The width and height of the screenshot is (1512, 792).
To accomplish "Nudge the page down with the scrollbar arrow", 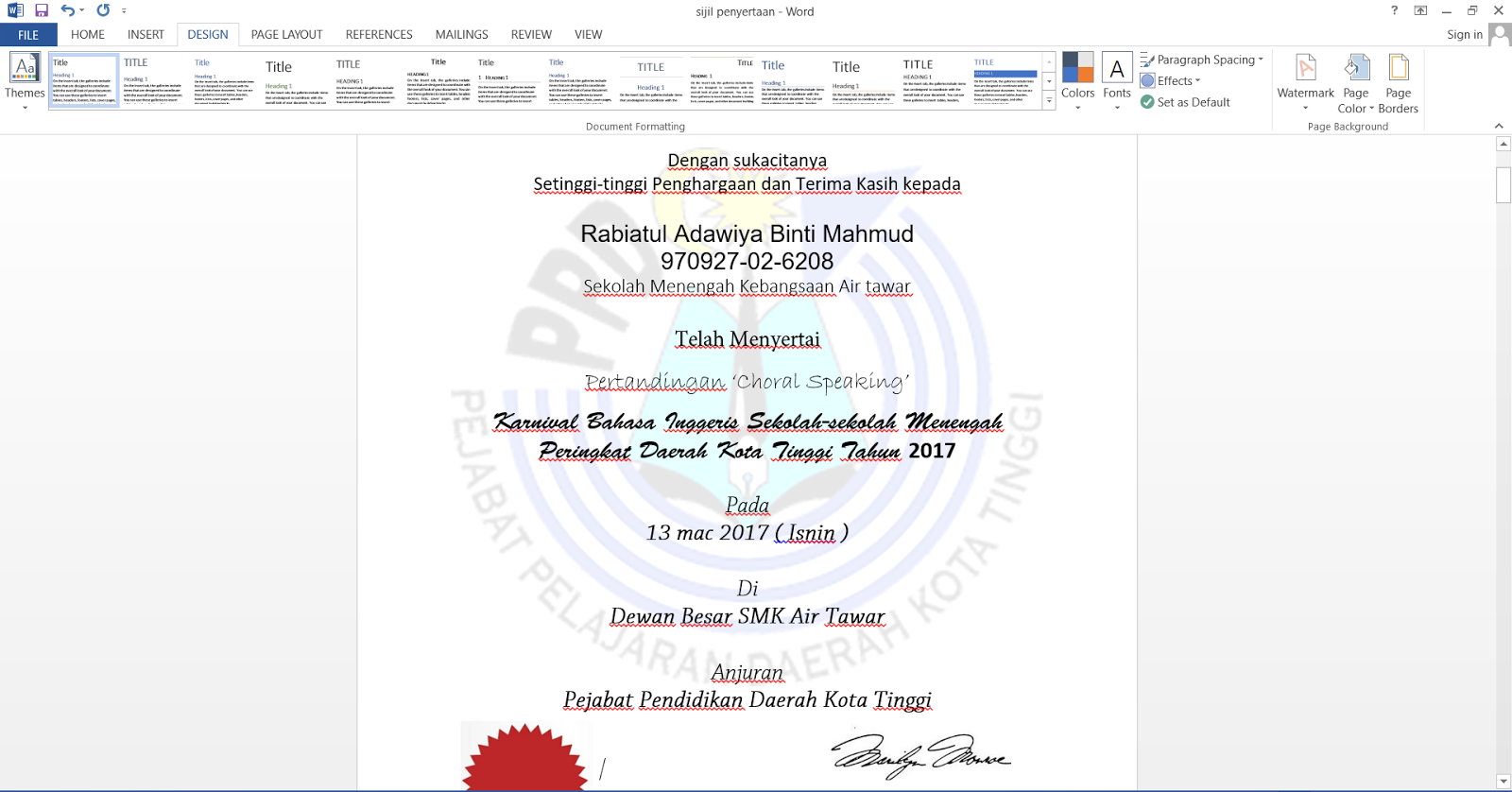I will tap(1503, 782).
